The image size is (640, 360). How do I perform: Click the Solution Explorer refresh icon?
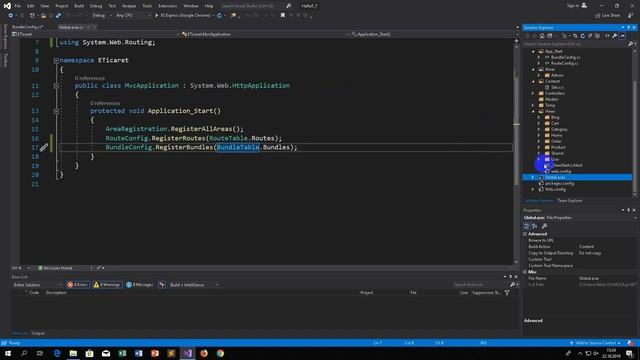tap(582, 36)
